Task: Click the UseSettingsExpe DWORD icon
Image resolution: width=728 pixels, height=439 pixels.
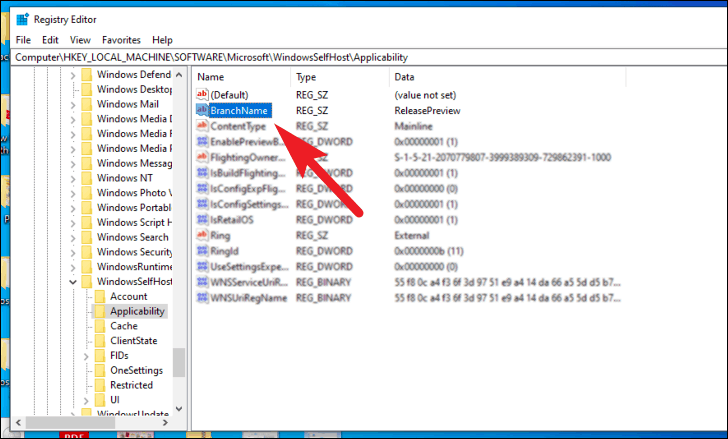Action: tap(202, 266)
